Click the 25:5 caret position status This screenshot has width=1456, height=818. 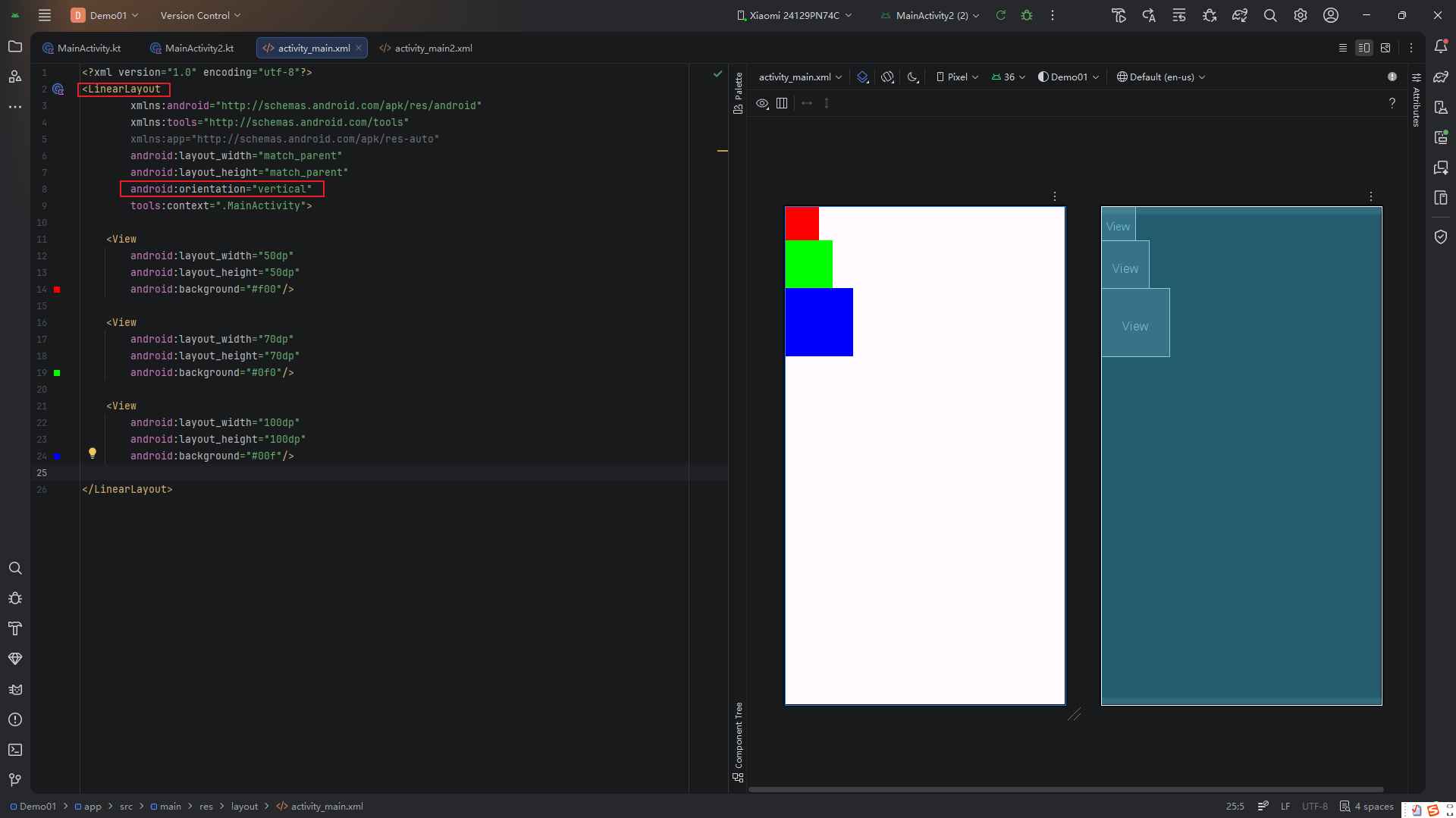point(1235,806)
